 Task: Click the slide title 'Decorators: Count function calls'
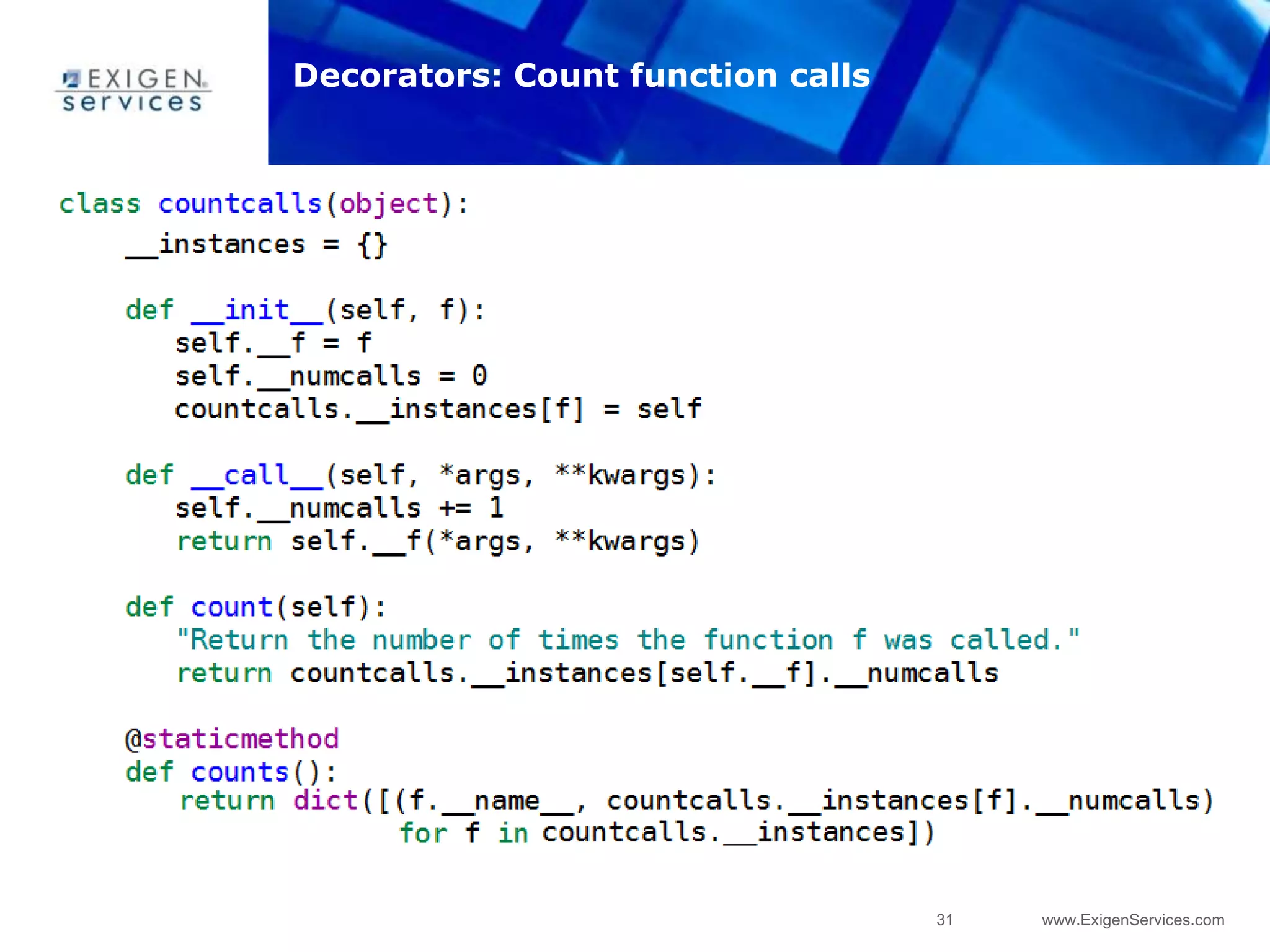click(581, 76)
